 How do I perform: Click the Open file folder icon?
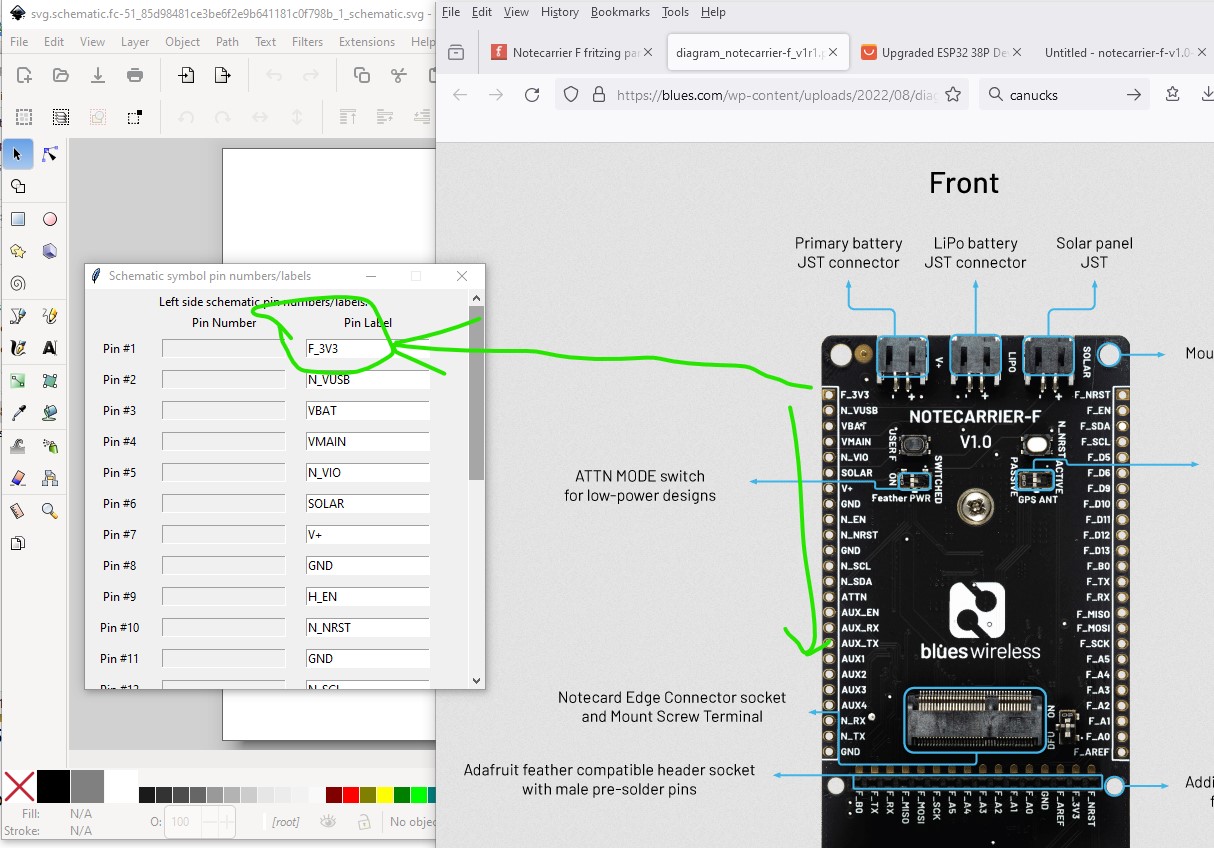tap(61, 75)
